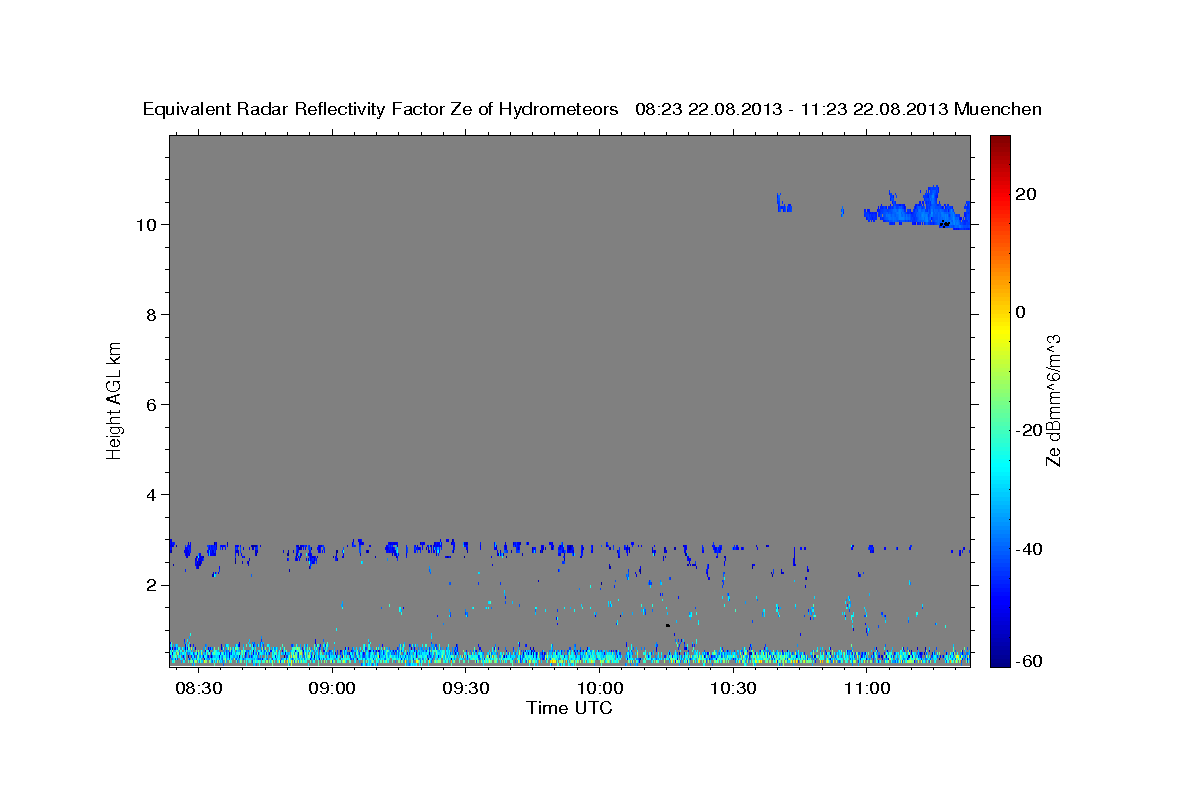Click the 10:00 time tick label
This screenshot has height=800, width=1200.
point(599,689)
